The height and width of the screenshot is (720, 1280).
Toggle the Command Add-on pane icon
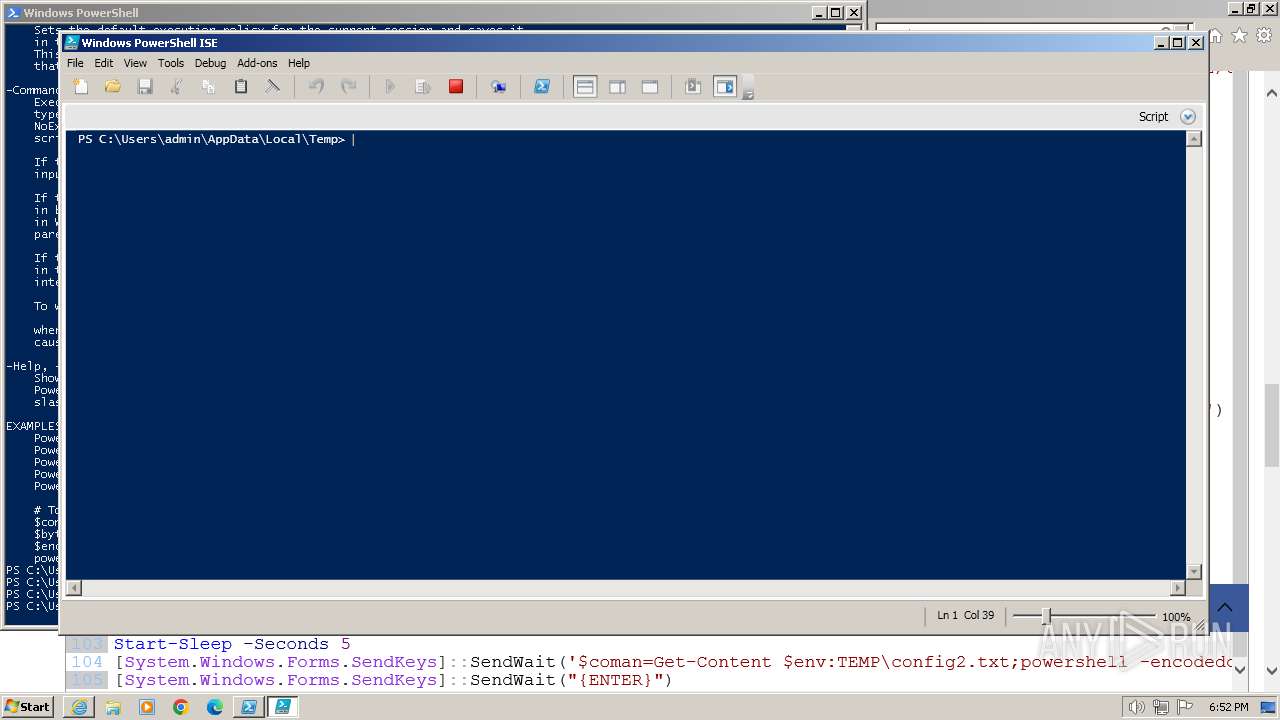click(724, 87)
